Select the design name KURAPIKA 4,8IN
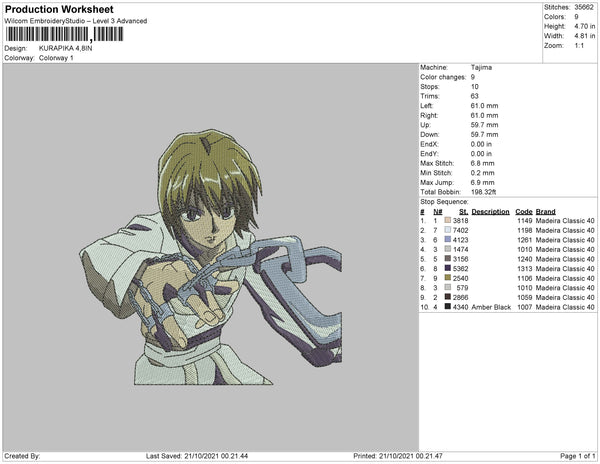600x464 pixels. click(x=65, y=49)
